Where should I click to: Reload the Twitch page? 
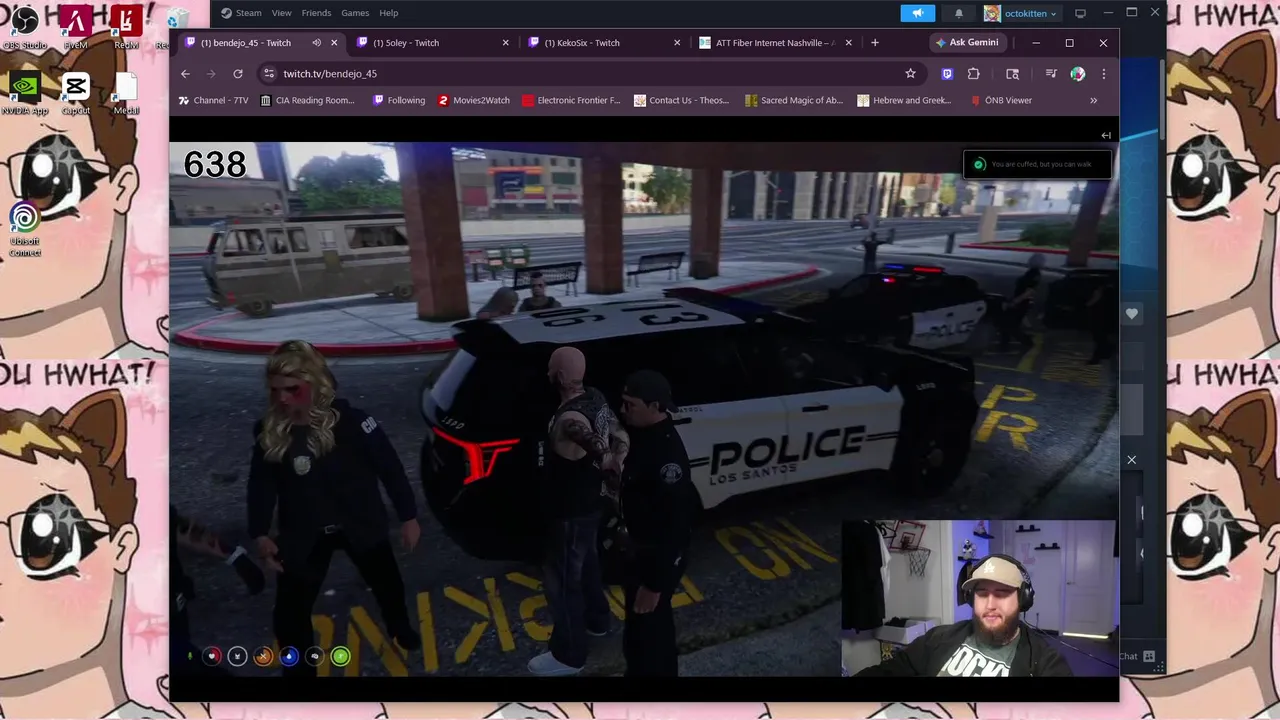tap(238, 74)
